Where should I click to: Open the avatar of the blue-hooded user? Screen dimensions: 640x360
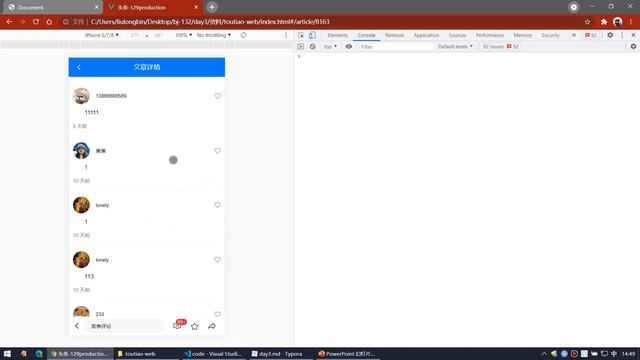tap(81, 151)
